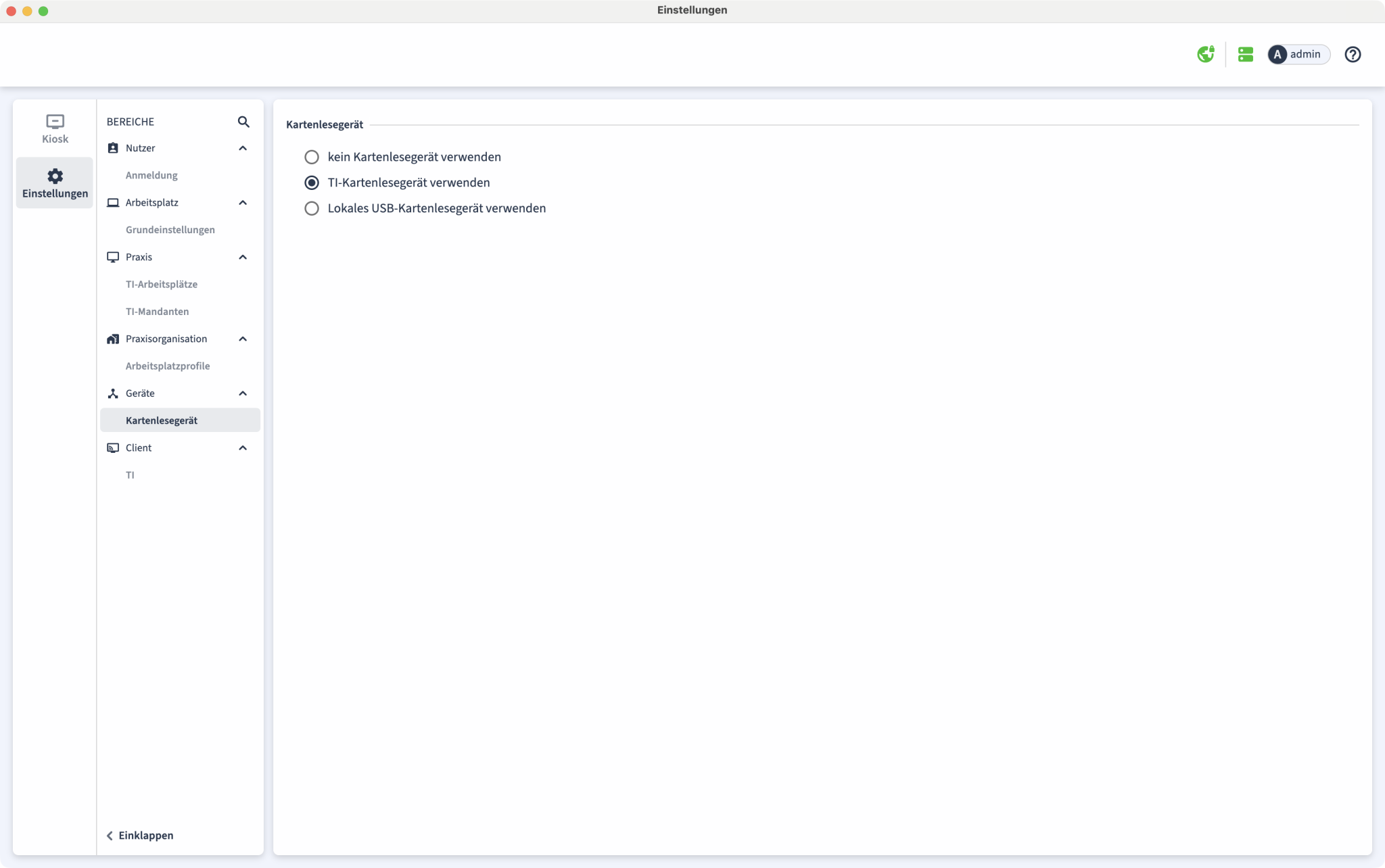Image resolution: width=1385 pixels, height=868 pixels.
Task: Select 'Lokales USB-Kartenlesegerät verwenden' option
Action: [x=311, y=208]
